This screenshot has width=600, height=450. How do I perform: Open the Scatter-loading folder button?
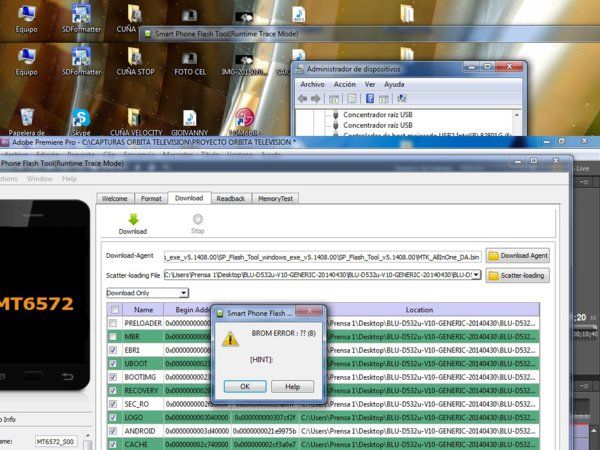tap(518, 276)
